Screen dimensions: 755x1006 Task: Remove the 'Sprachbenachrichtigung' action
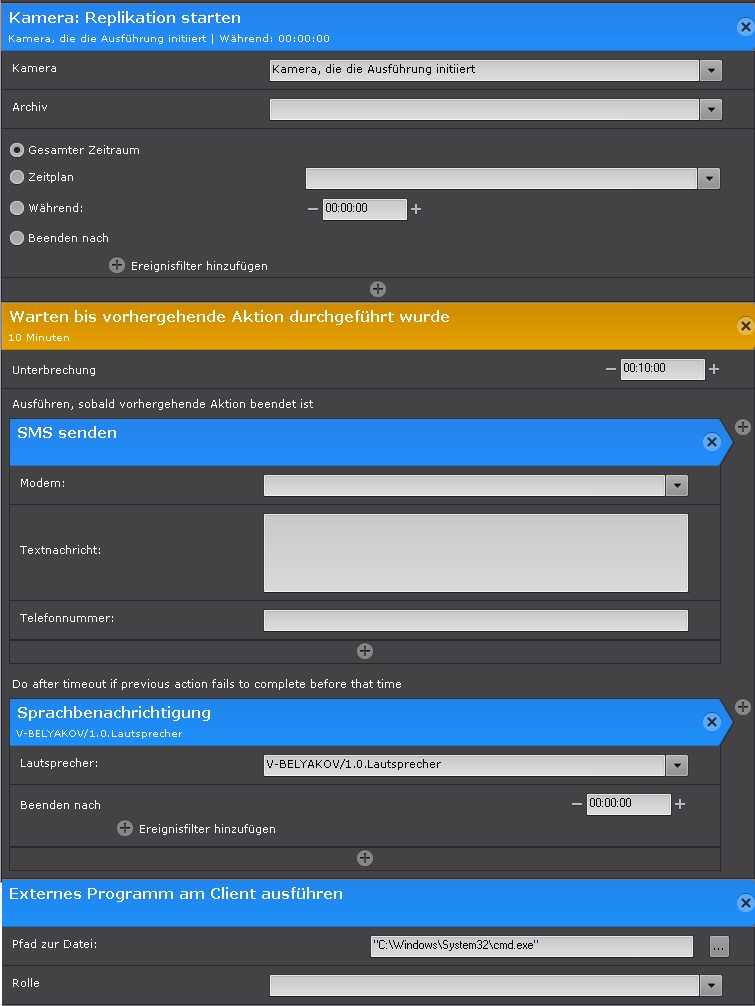click(711, 722)
